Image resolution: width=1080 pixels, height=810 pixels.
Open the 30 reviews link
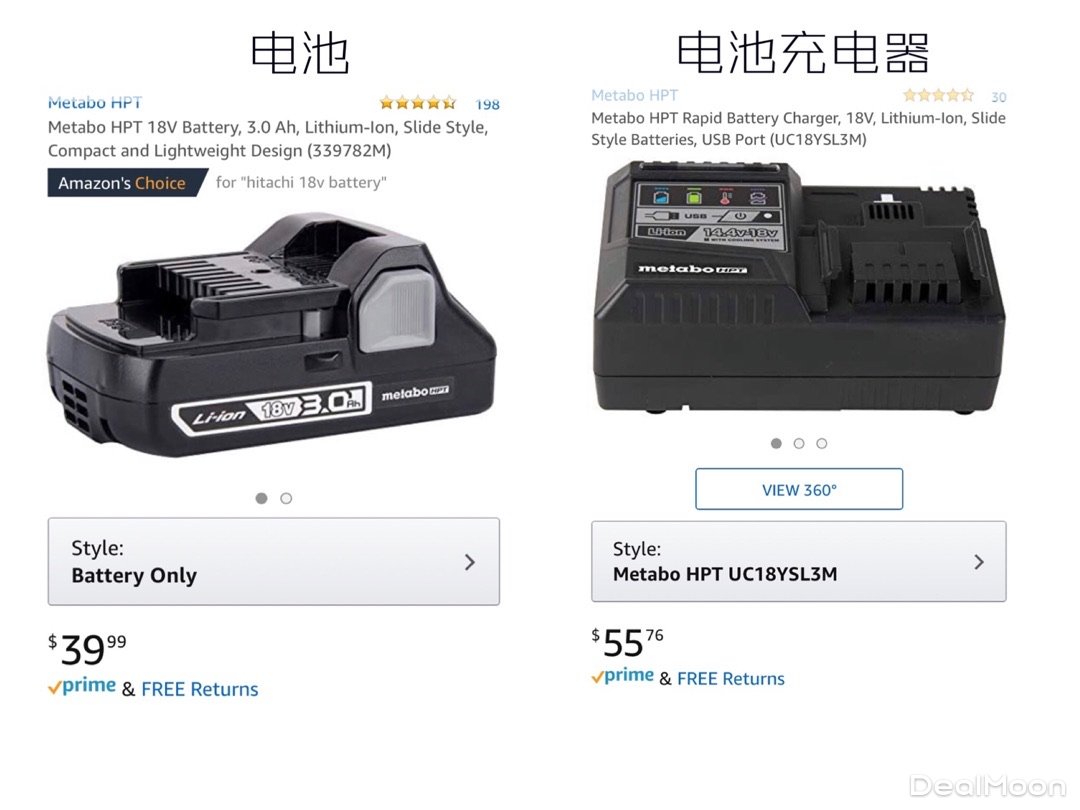(999, 96)
